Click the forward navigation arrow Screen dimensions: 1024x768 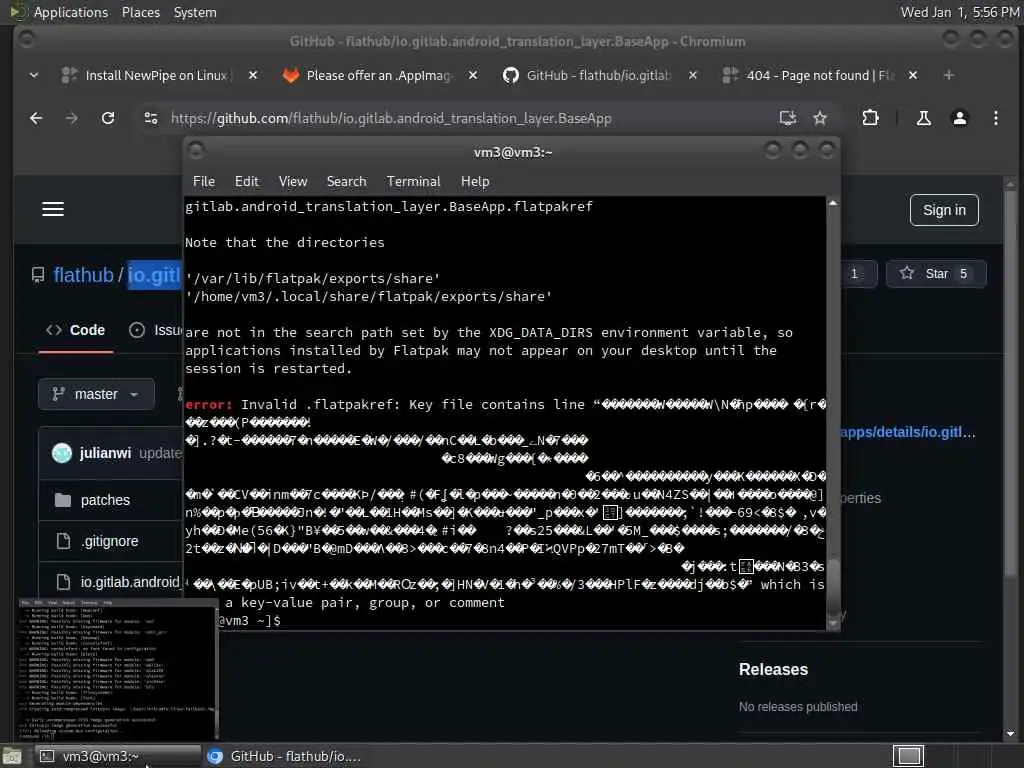click(72, 118)
